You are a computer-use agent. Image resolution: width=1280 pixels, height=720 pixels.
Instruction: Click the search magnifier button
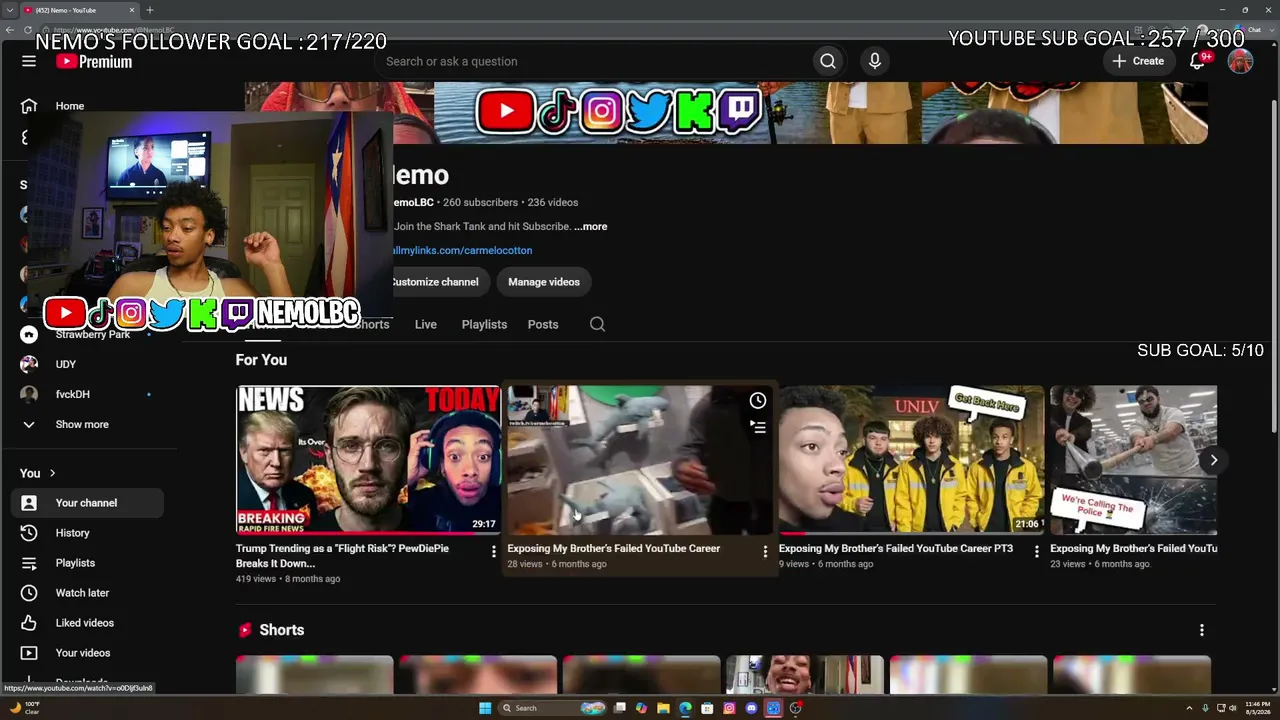coord(828,61)
